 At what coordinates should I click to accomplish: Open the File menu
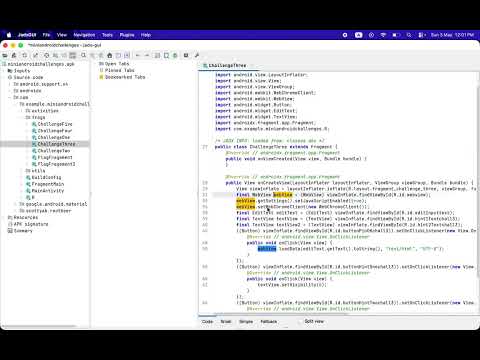pos(46,35)
